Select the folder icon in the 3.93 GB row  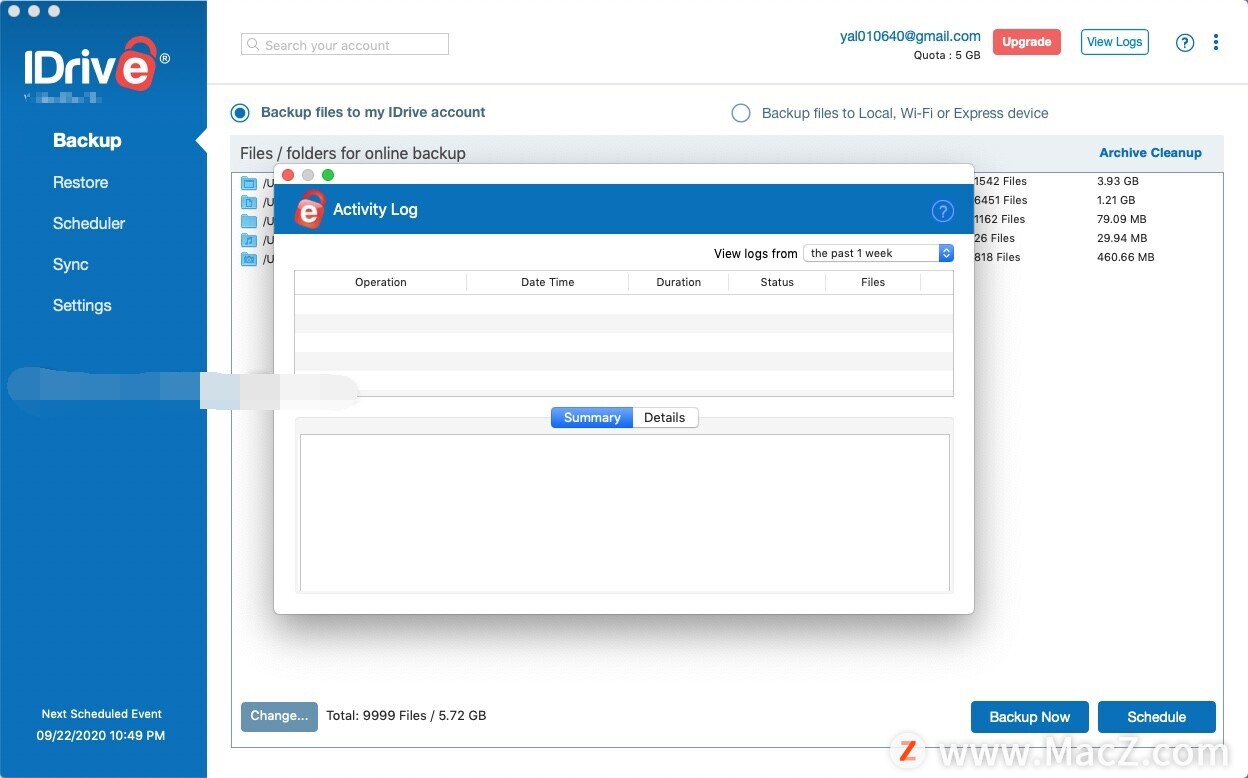pyautogui.click(x=249, y=183)
